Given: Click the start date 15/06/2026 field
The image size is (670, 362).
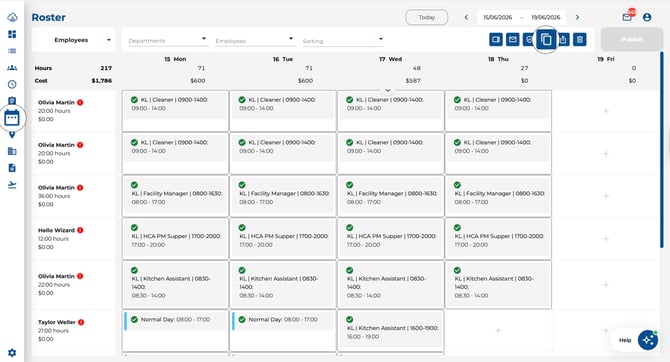Looking at the screenshot, I should tap(497, 17).
